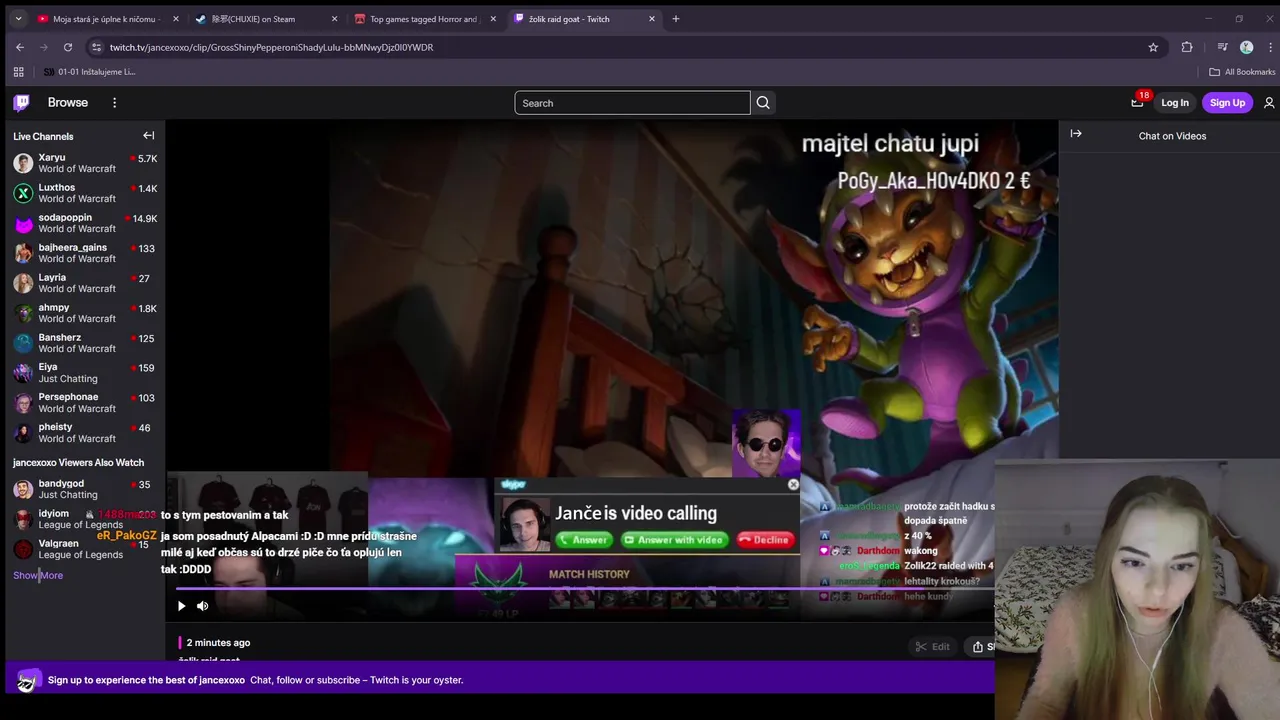Bookmark this page with star icon
This screenshot has height=720, width=1280.
pyautogui.click(x=1153, y=47)
